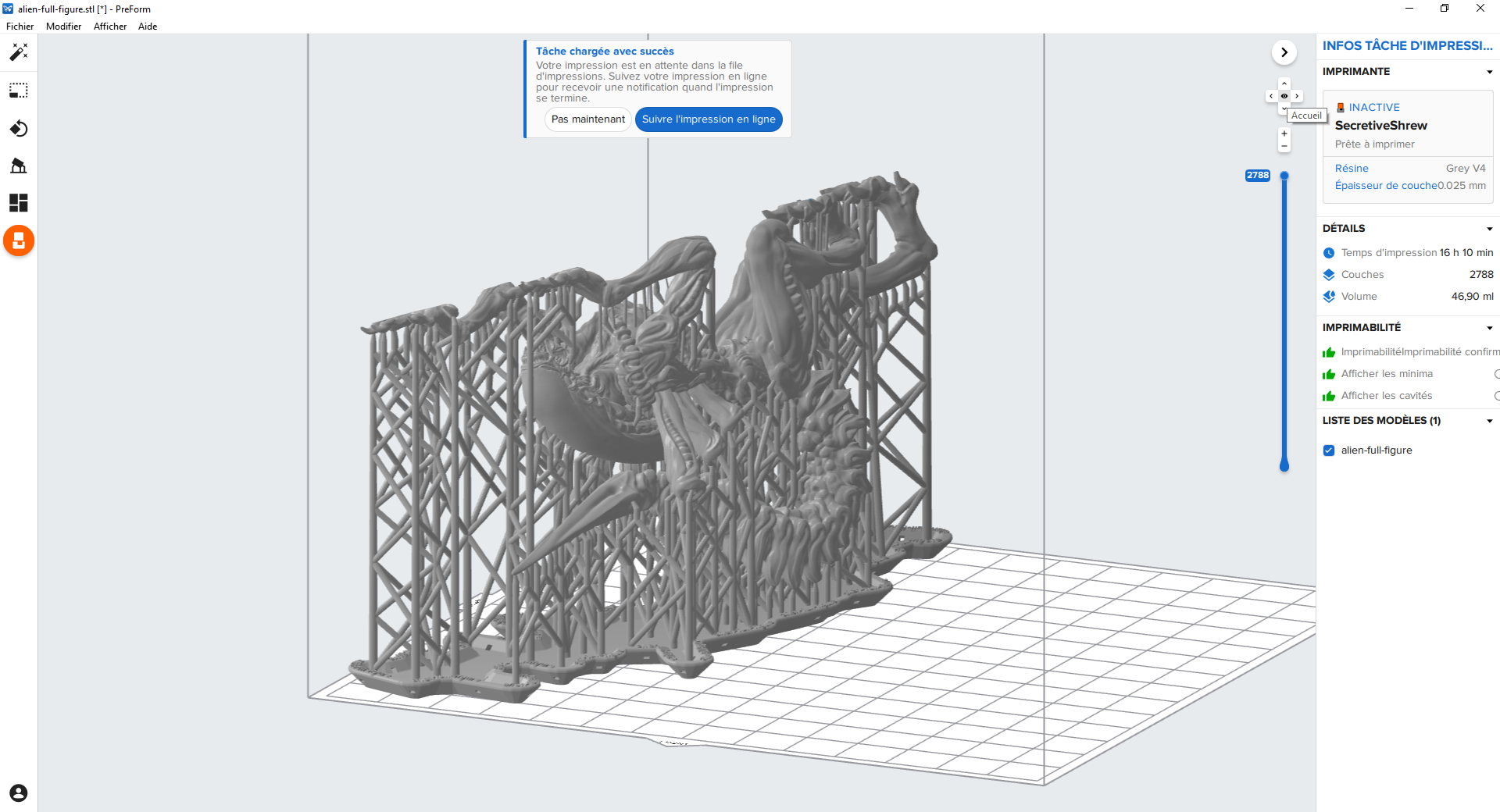Click the top handle of layer slider
Image resolution: width=1500 pixels, height=812 pixels.
click(1284, 176)
